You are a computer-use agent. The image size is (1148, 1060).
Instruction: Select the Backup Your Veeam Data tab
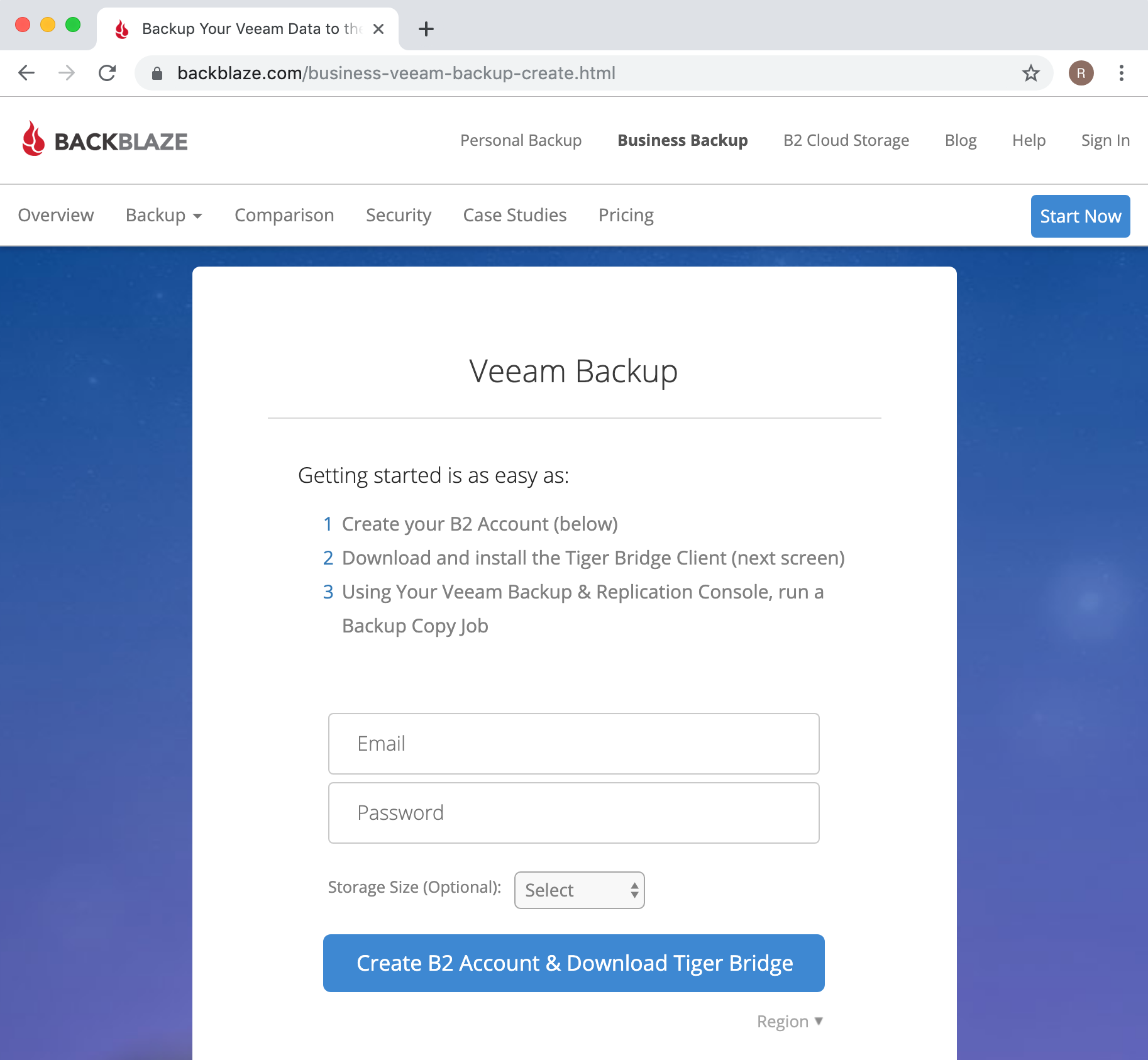pos(248,29)
